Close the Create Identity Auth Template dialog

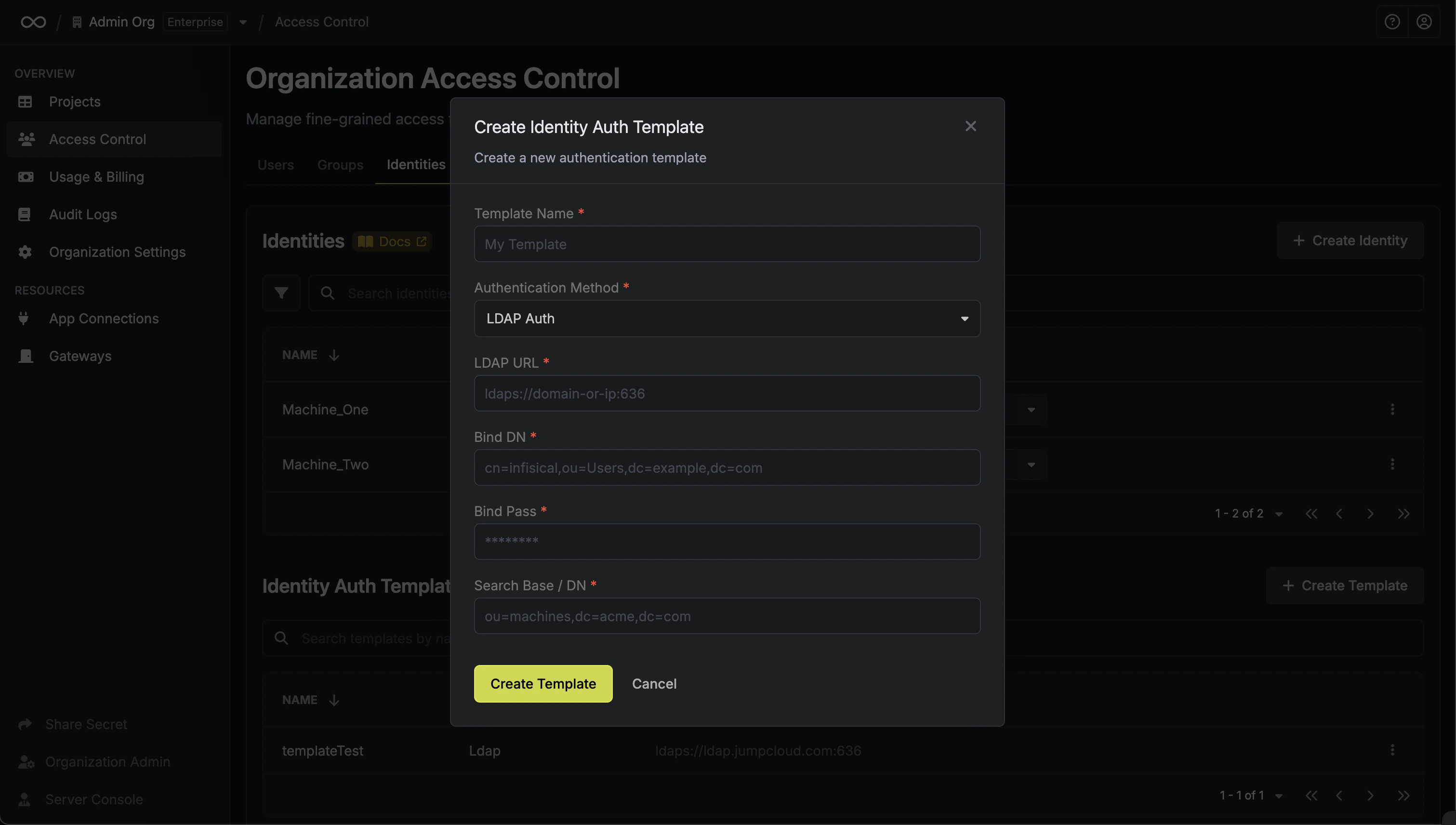(970, 126)
